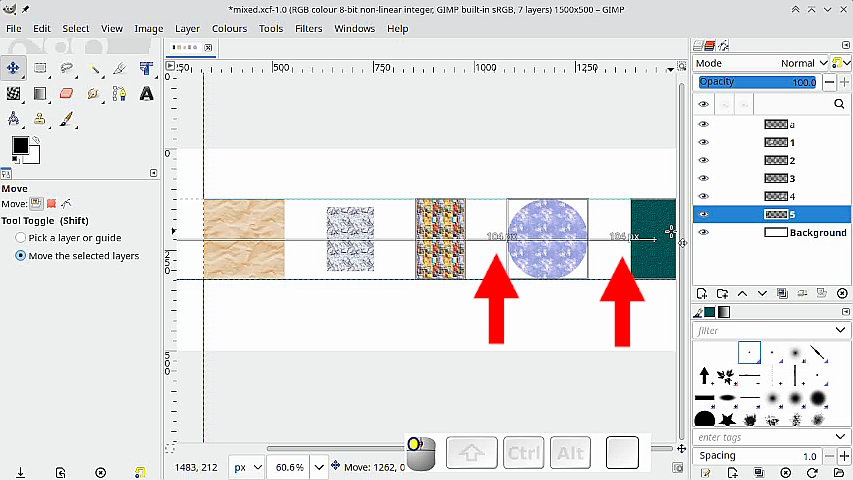Select the Clone stamp tool

click(41, 119)
